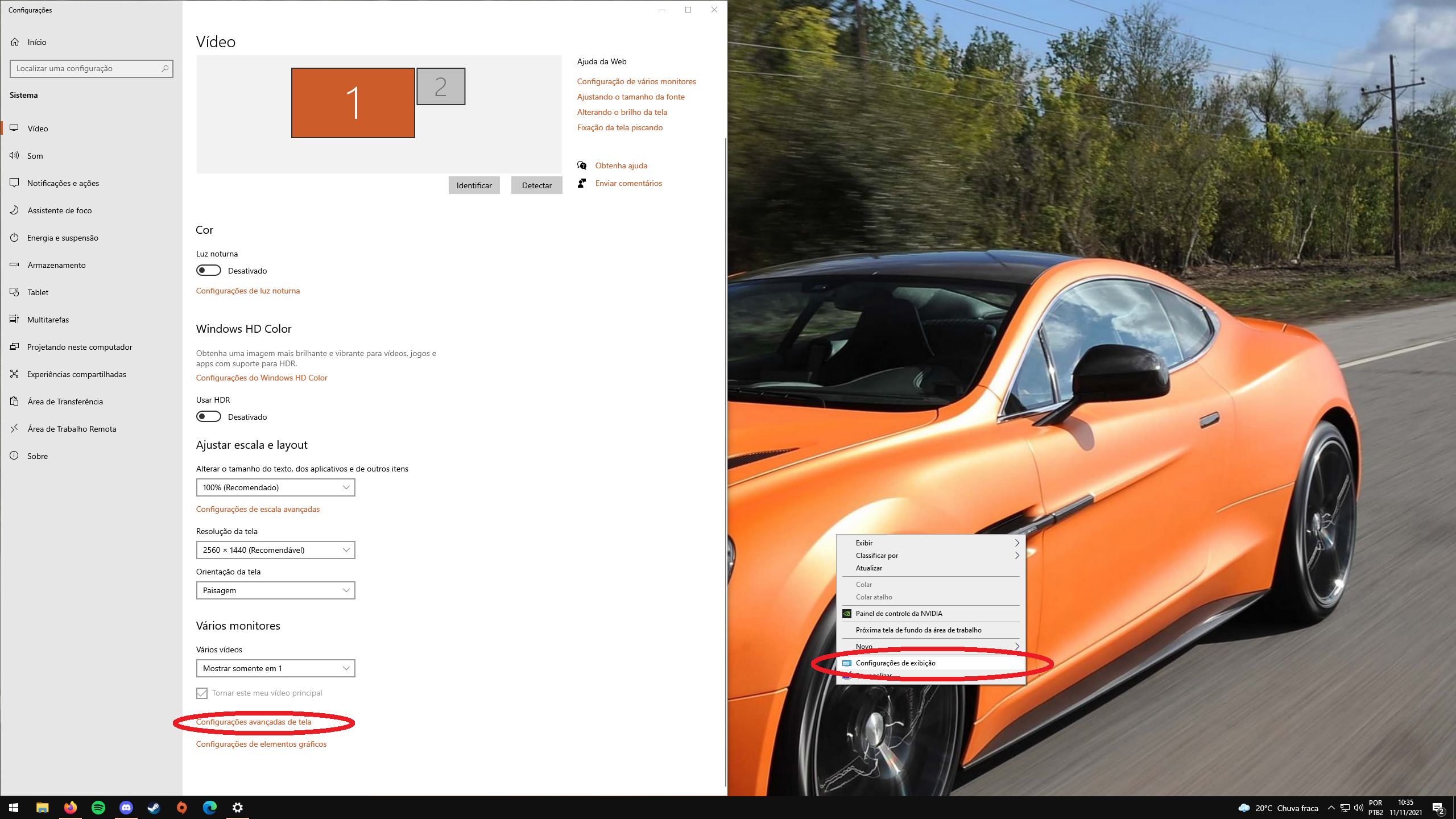Click the Início home icon
Image resolution: width=1456 pixels, height=819 pixels.
15,42
